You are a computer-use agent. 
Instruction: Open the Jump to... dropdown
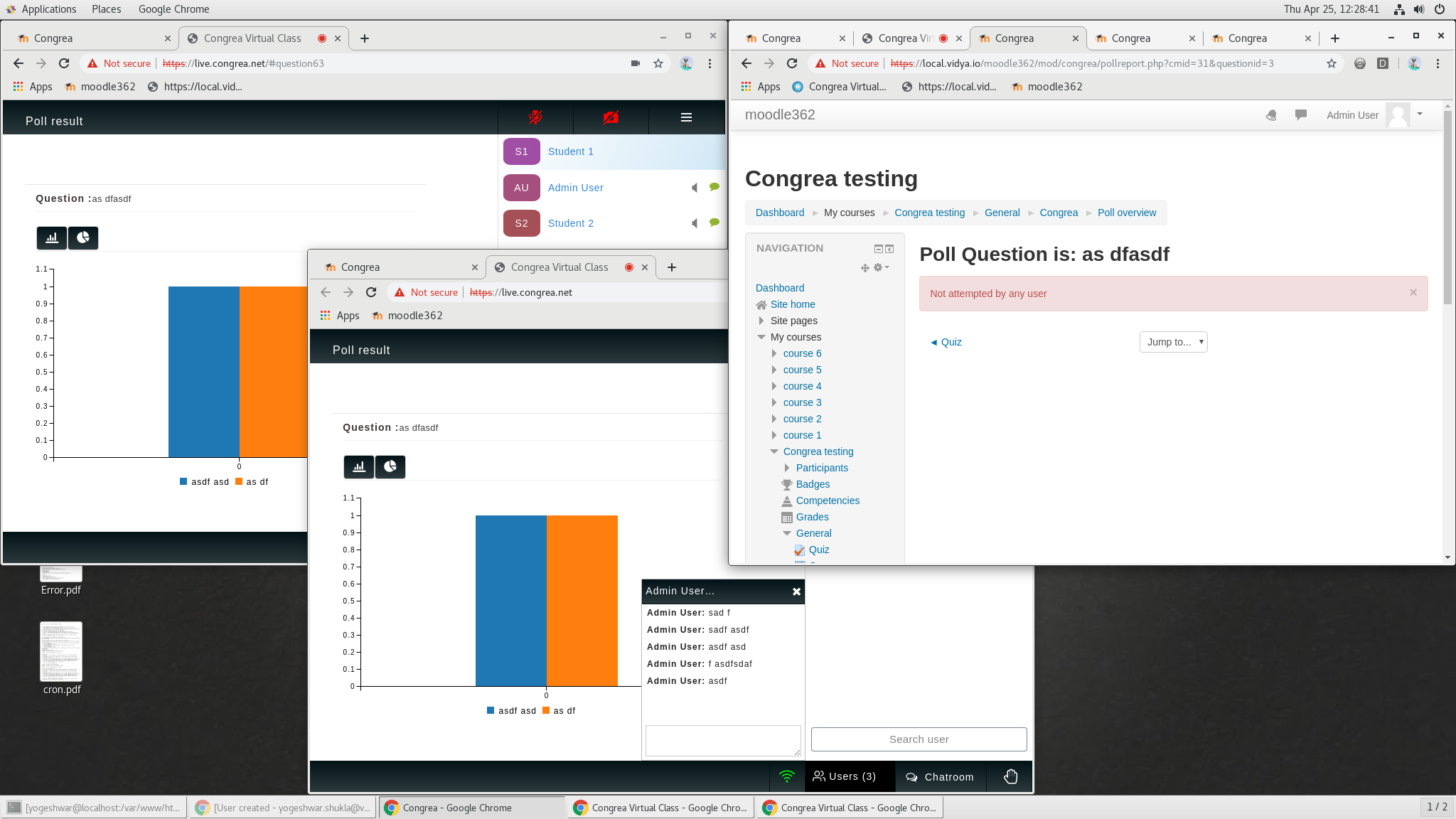[1172, 342]
